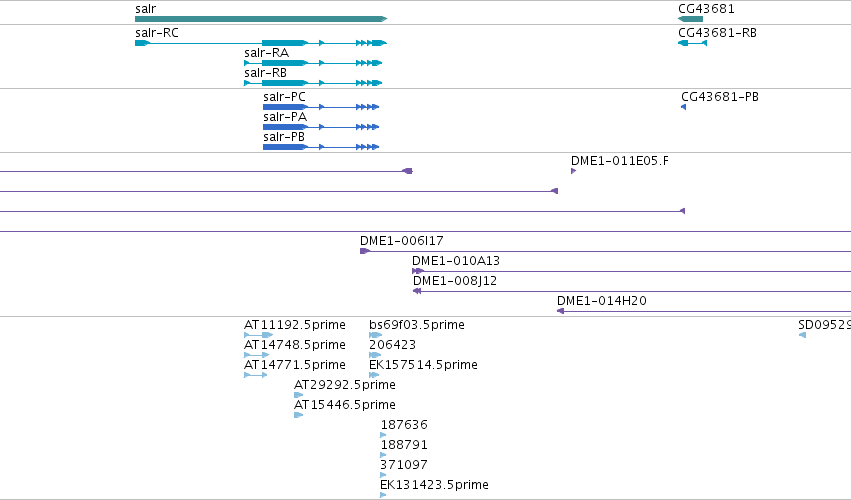Select the CG43681-RB transcript glyph
851x500 pixels.
coord(693,43)
